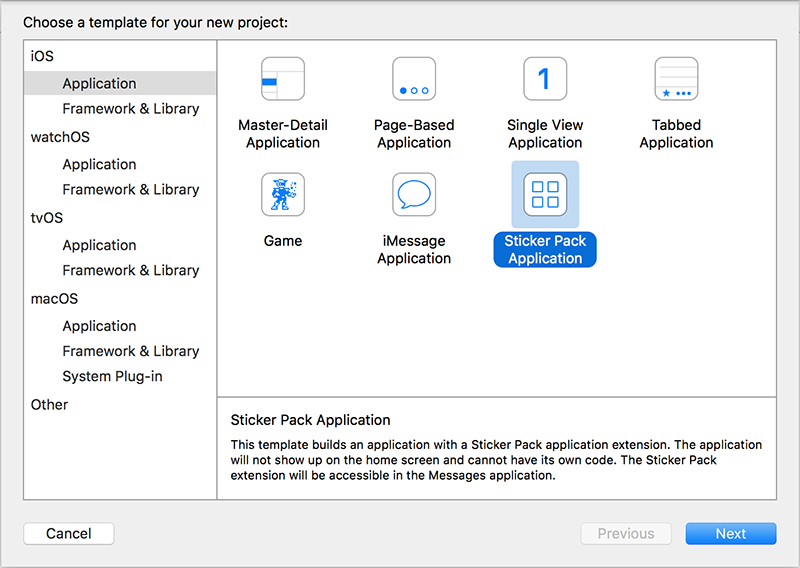Choose the Game template icon
The image size is (800, 568).
coord(283,194)
